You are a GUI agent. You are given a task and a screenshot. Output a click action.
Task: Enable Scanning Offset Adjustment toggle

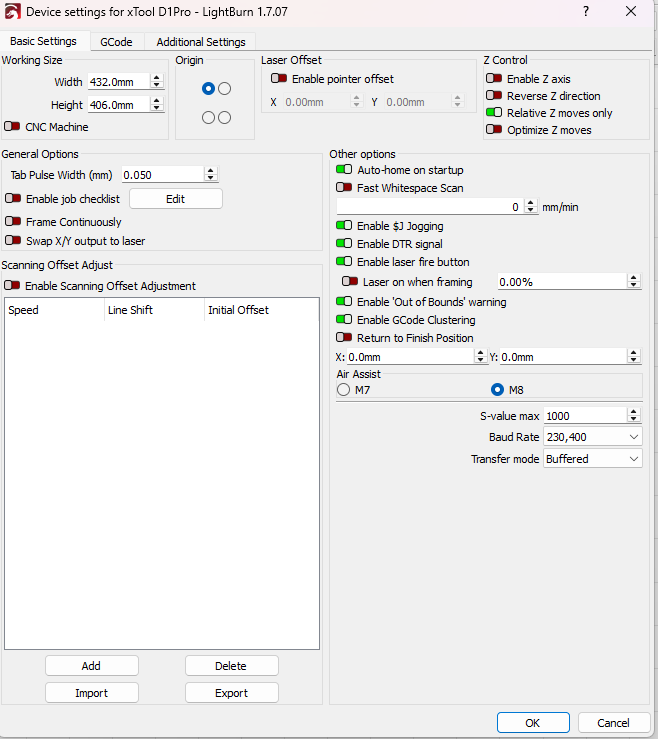pos(12,286)
